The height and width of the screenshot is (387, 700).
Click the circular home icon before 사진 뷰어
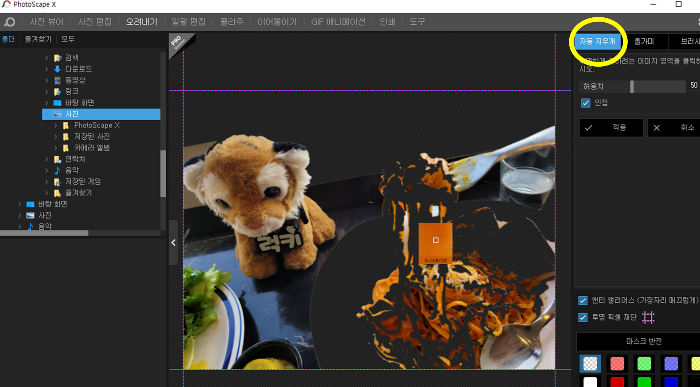point(9,22)
